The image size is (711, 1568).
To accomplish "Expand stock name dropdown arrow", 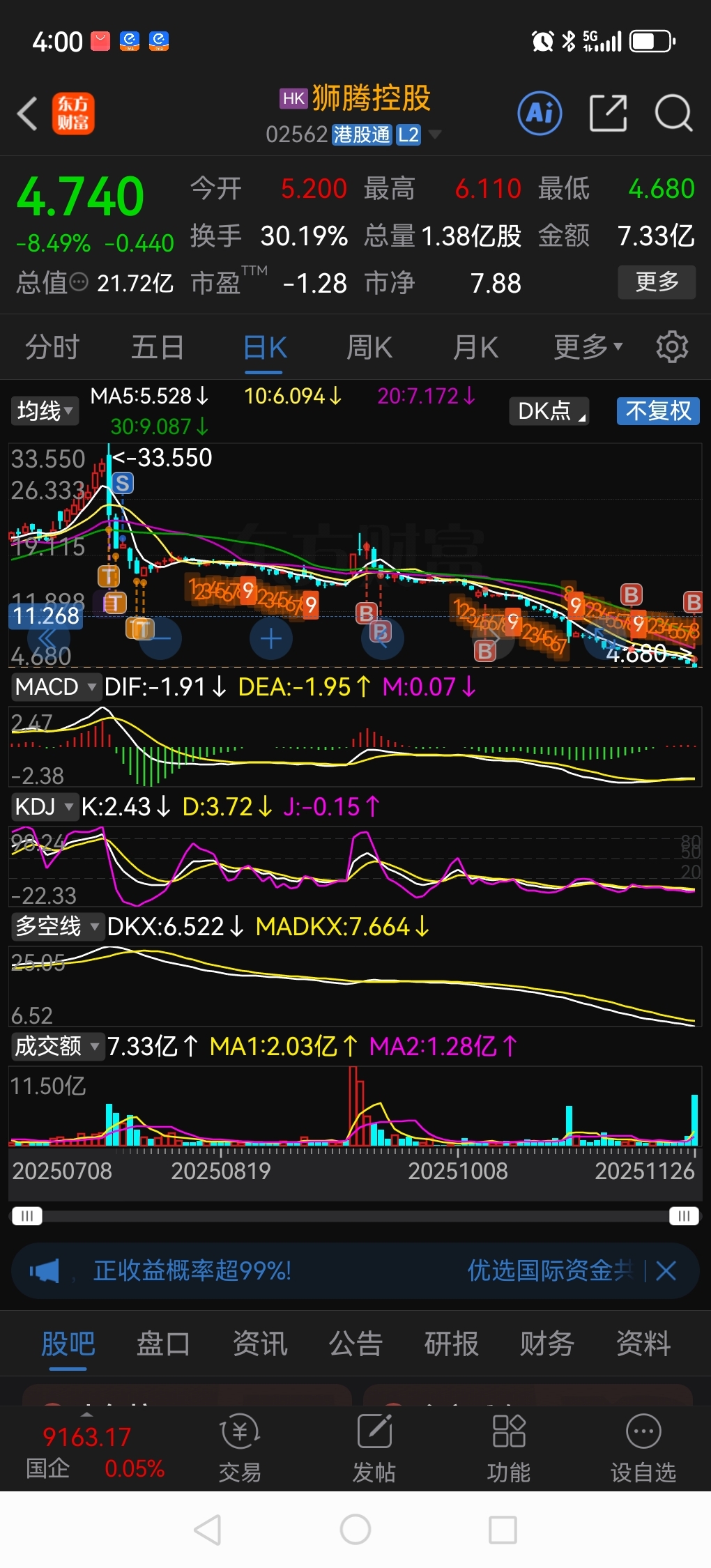I will click(x=435, y=134).
